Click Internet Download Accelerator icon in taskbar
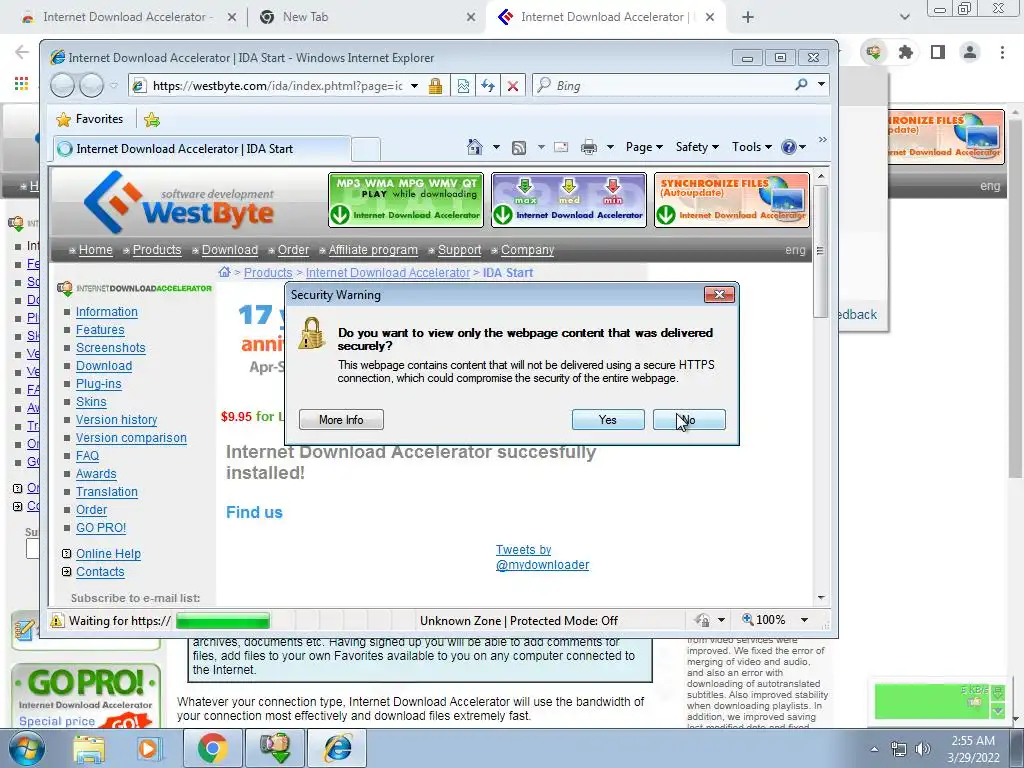 [274, 748]
